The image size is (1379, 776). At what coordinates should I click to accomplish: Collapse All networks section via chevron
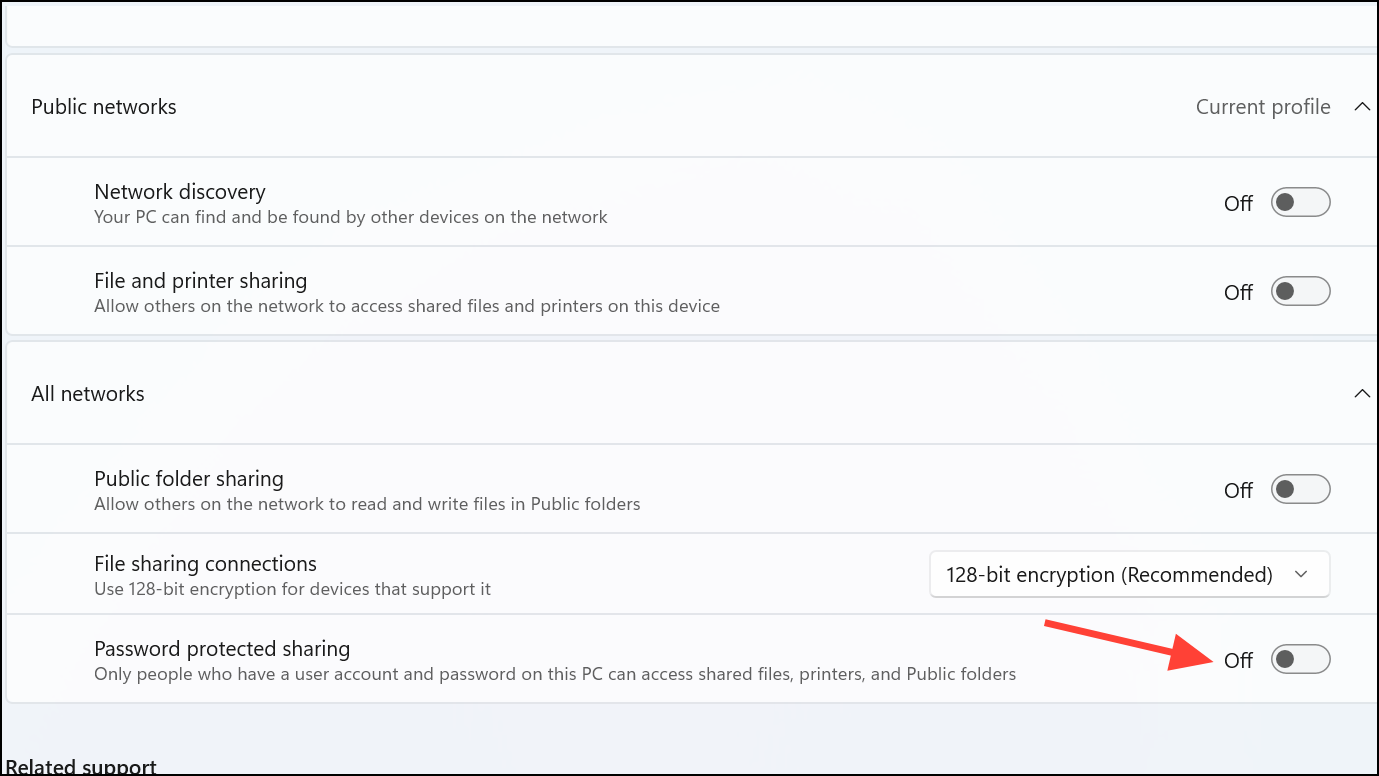[x=1361, y=394]
